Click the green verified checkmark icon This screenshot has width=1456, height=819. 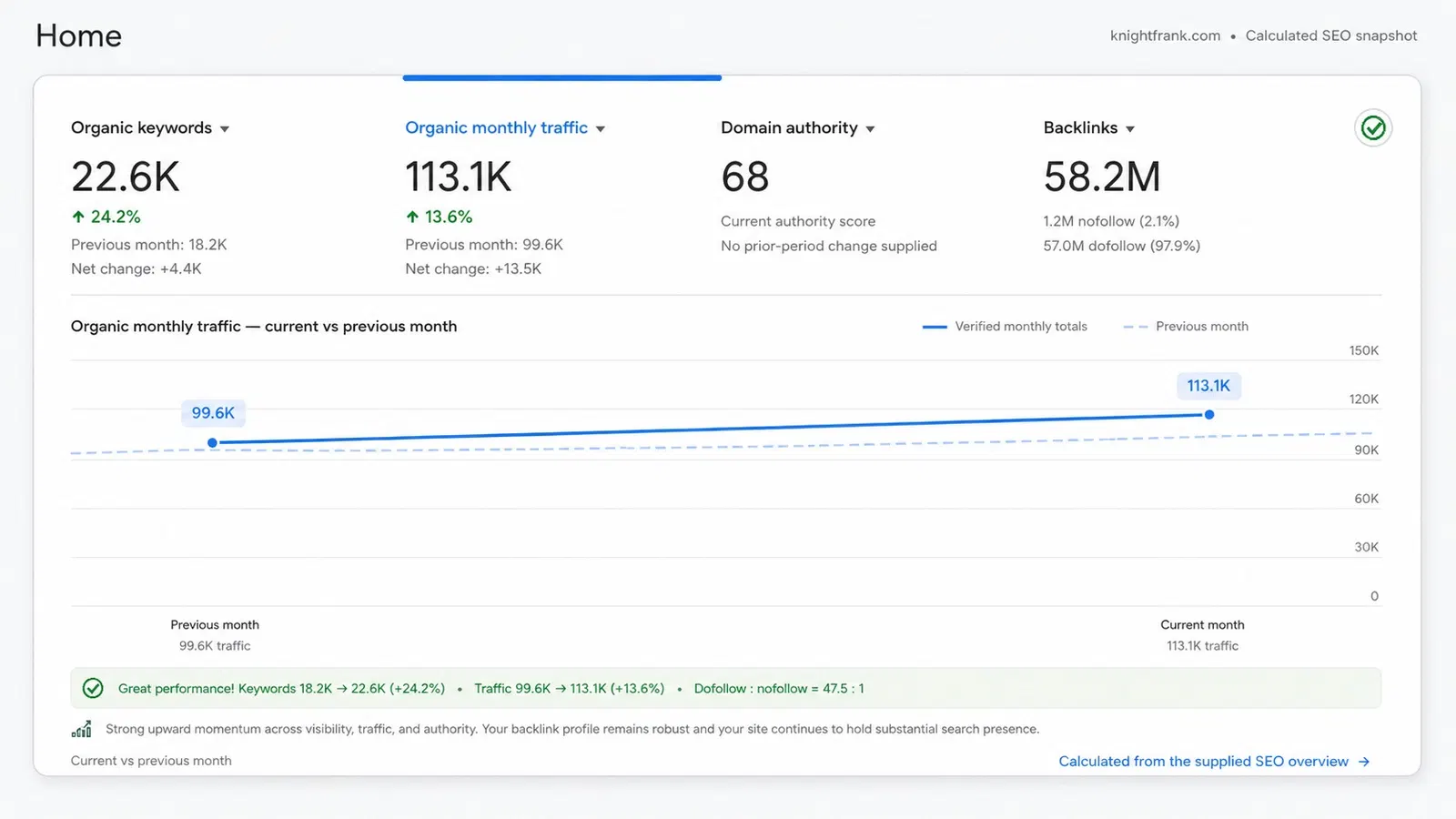(x=1373, y=128)
